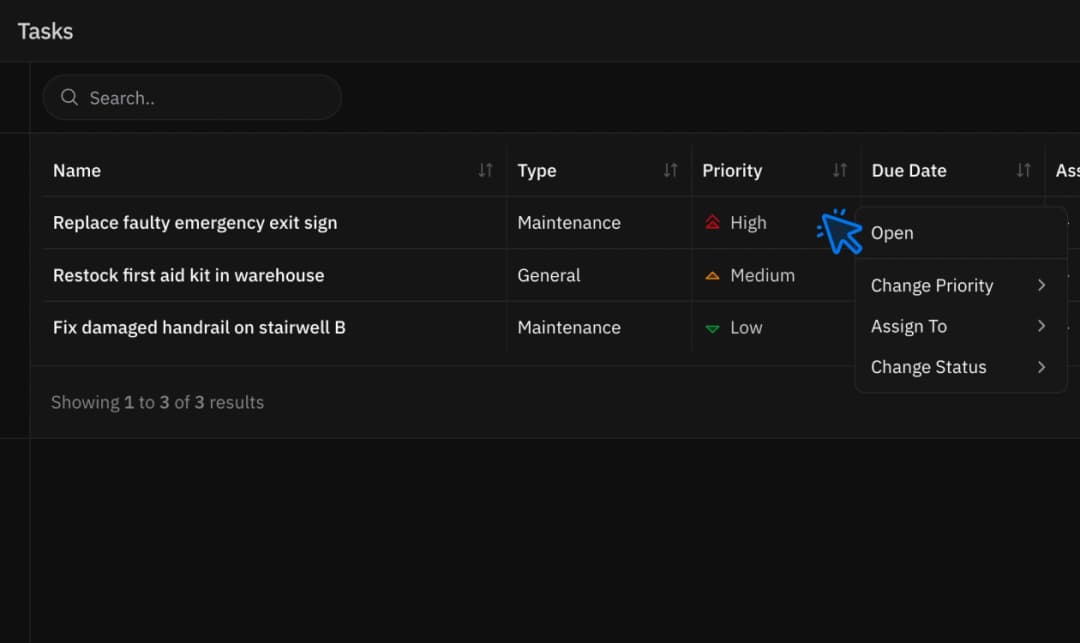The width and height of the screenshot is (1080, 643).
Task: Expand the Change Priority submenu
Action: (1041, 285)
